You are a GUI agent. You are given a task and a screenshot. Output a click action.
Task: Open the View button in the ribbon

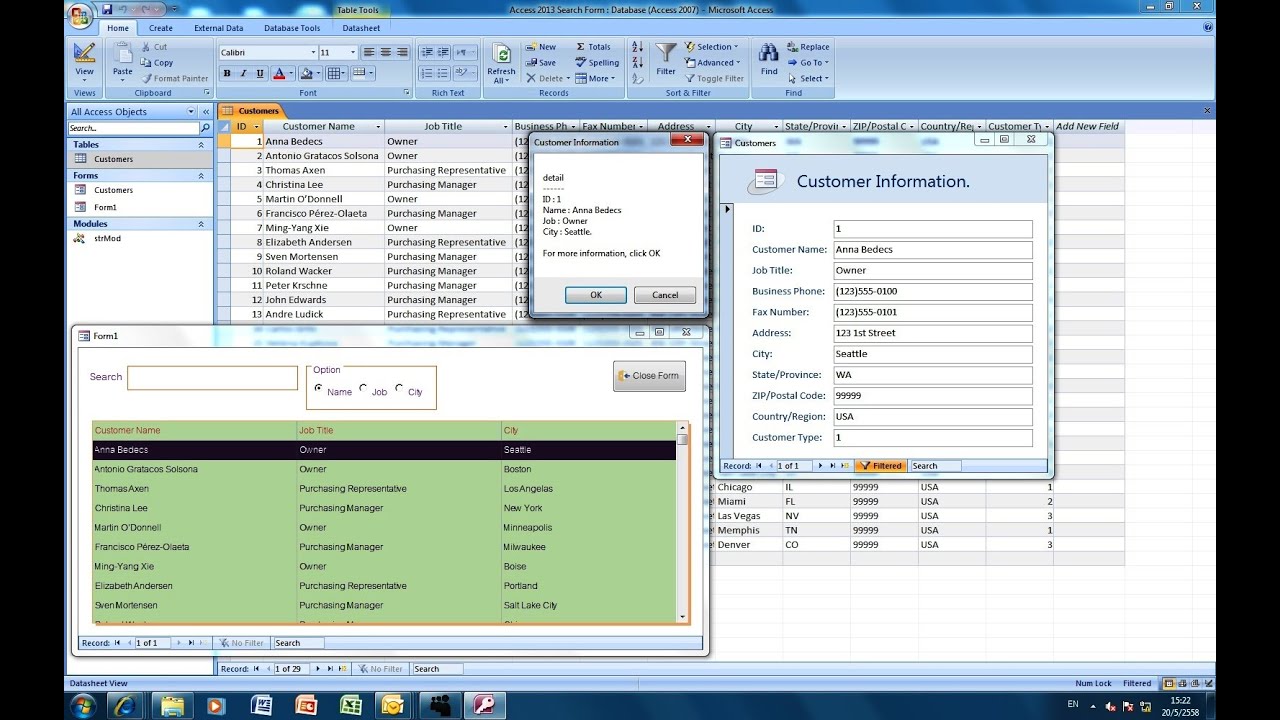[84, 61]
